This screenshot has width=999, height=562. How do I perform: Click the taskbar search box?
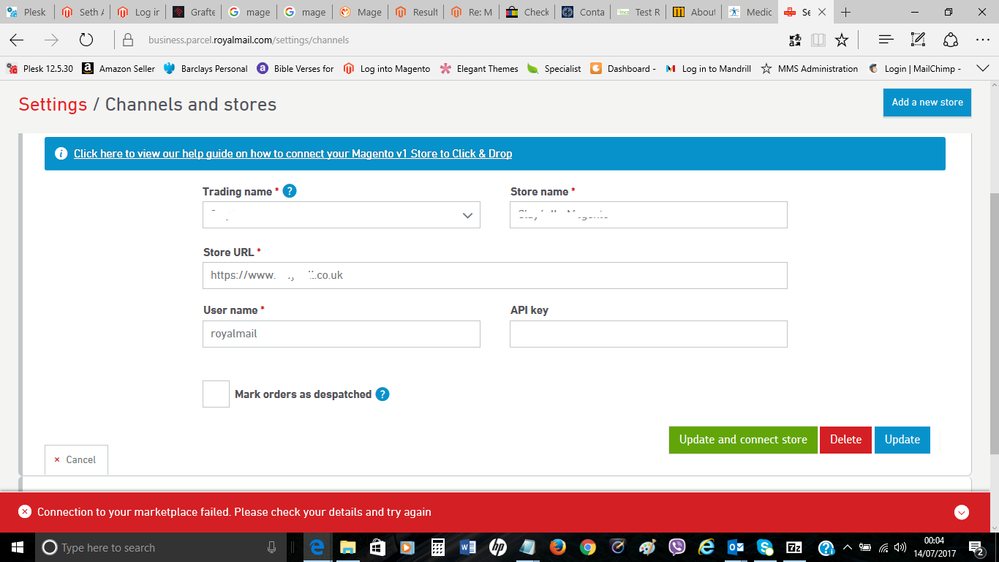[x=161, y=547]
